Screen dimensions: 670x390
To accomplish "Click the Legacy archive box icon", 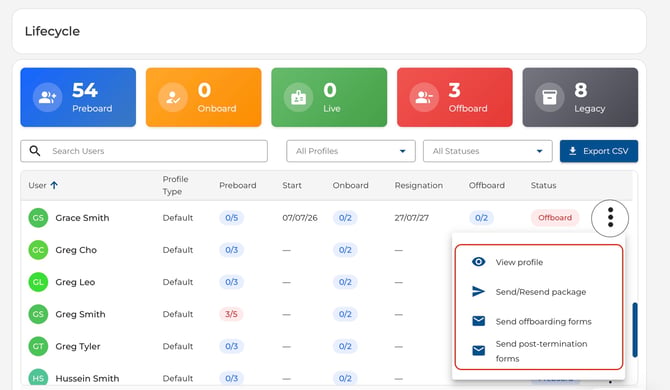I will tap(550, 97).
